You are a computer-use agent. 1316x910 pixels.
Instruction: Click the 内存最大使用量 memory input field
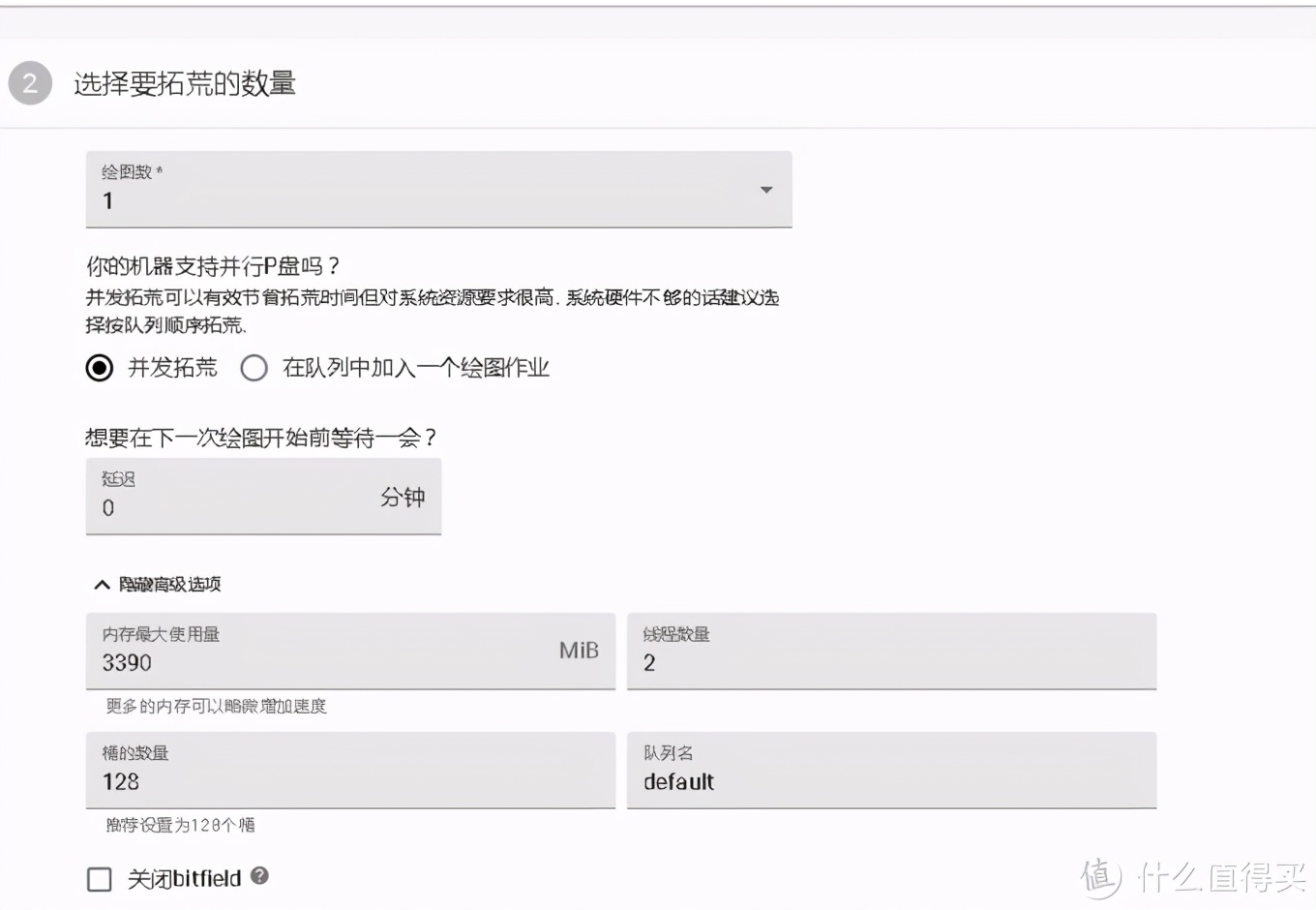(350, 651)
